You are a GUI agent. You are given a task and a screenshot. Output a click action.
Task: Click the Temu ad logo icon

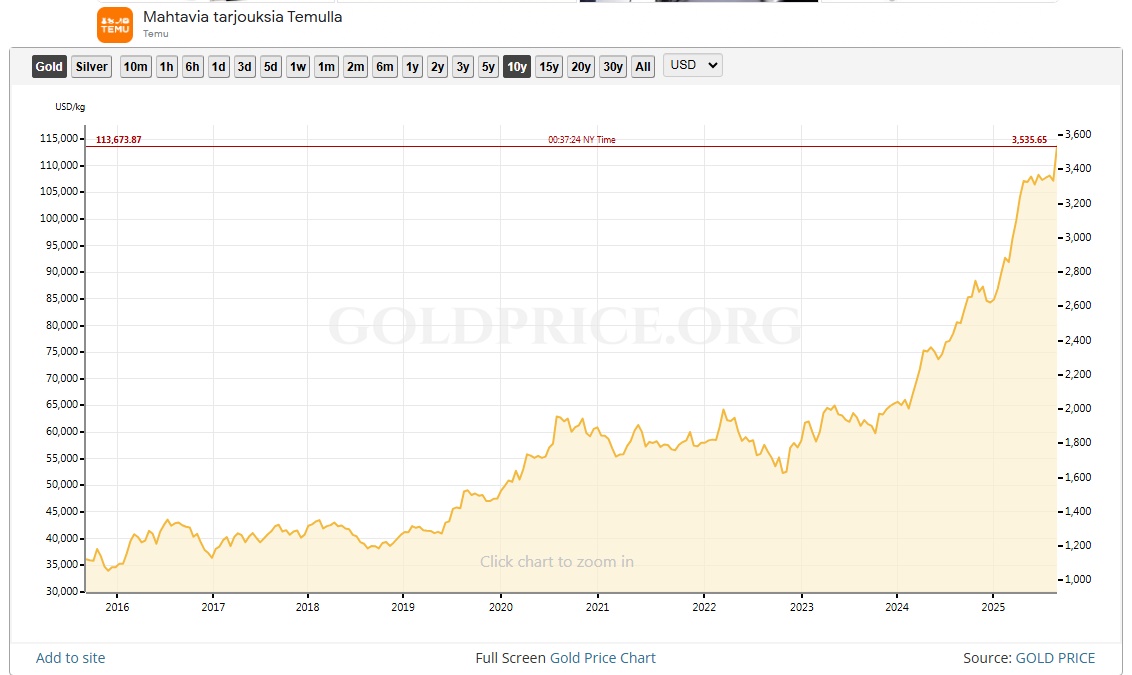pos(115,25)
